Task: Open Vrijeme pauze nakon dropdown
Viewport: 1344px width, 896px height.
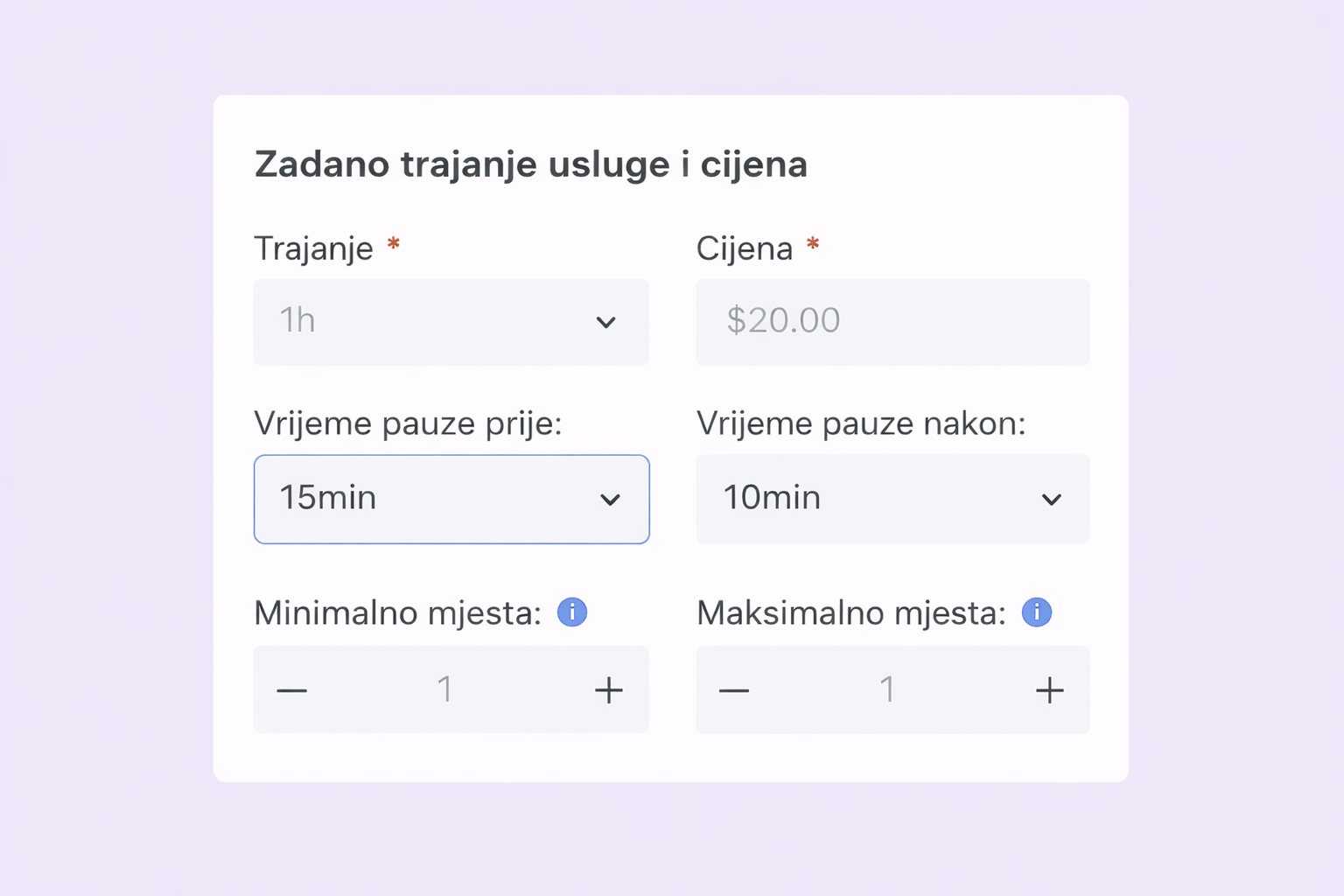Action: pos(892,499)
